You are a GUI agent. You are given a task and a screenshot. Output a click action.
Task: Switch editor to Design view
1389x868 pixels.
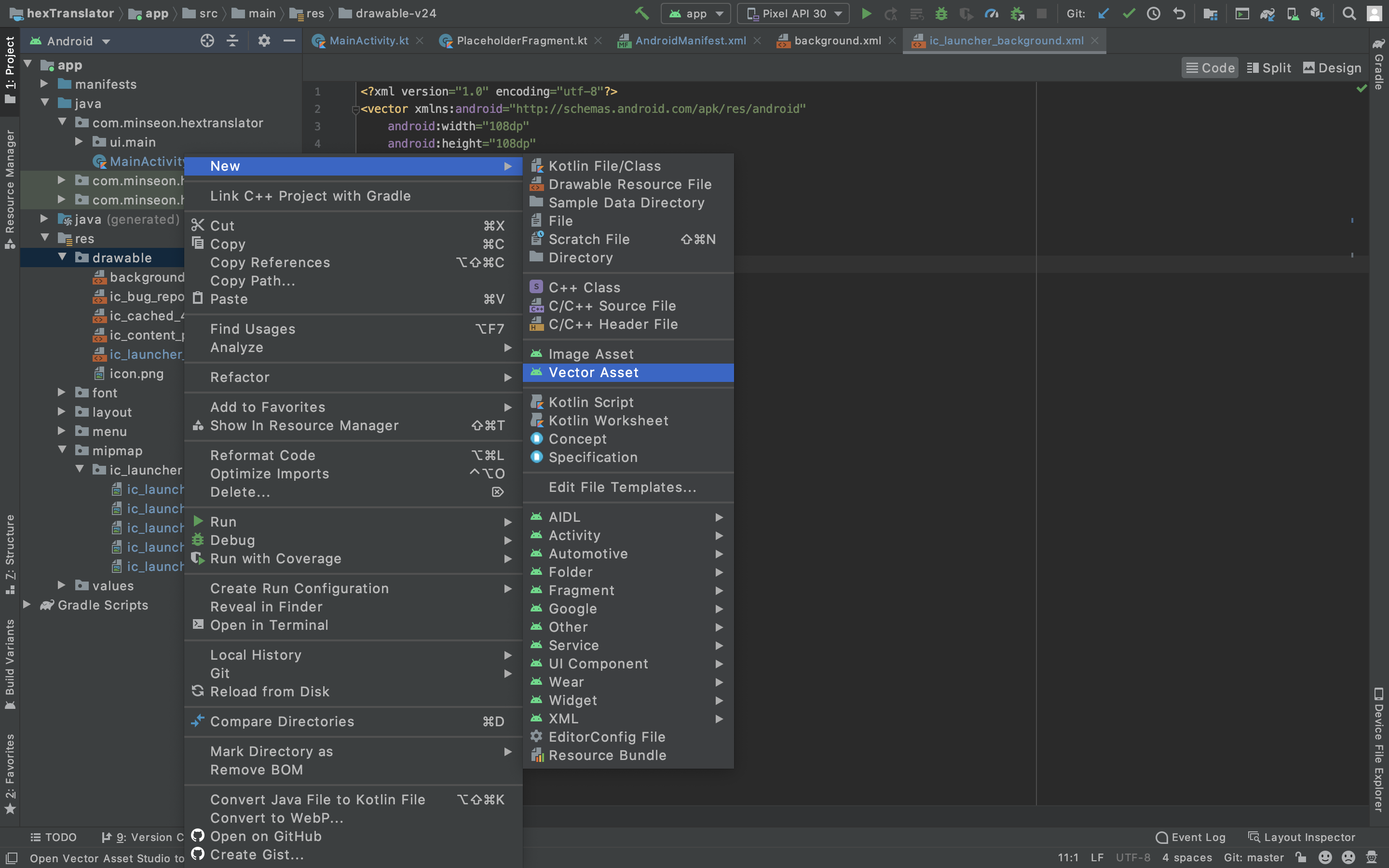click(x=1332, y=68)
